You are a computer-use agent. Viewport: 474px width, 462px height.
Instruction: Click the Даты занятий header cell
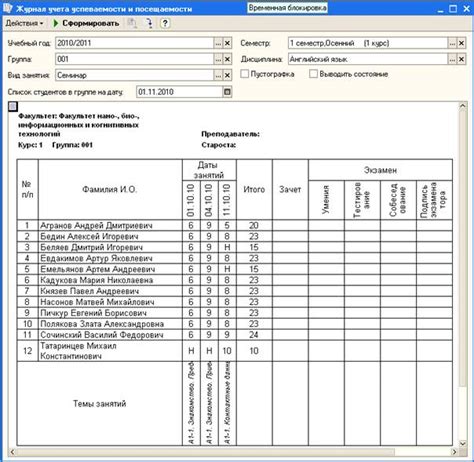209,170
